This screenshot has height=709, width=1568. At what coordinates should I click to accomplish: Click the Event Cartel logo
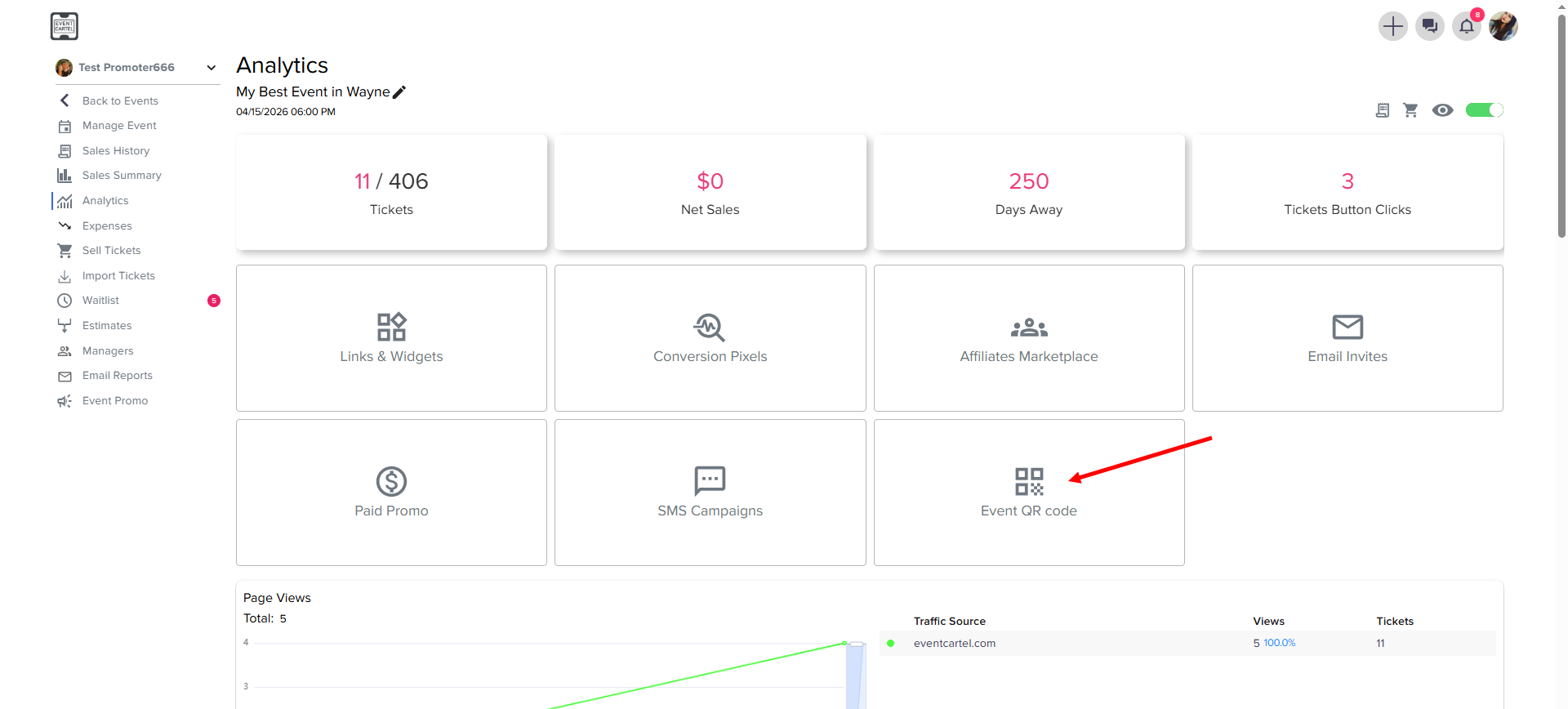(64, 26)
